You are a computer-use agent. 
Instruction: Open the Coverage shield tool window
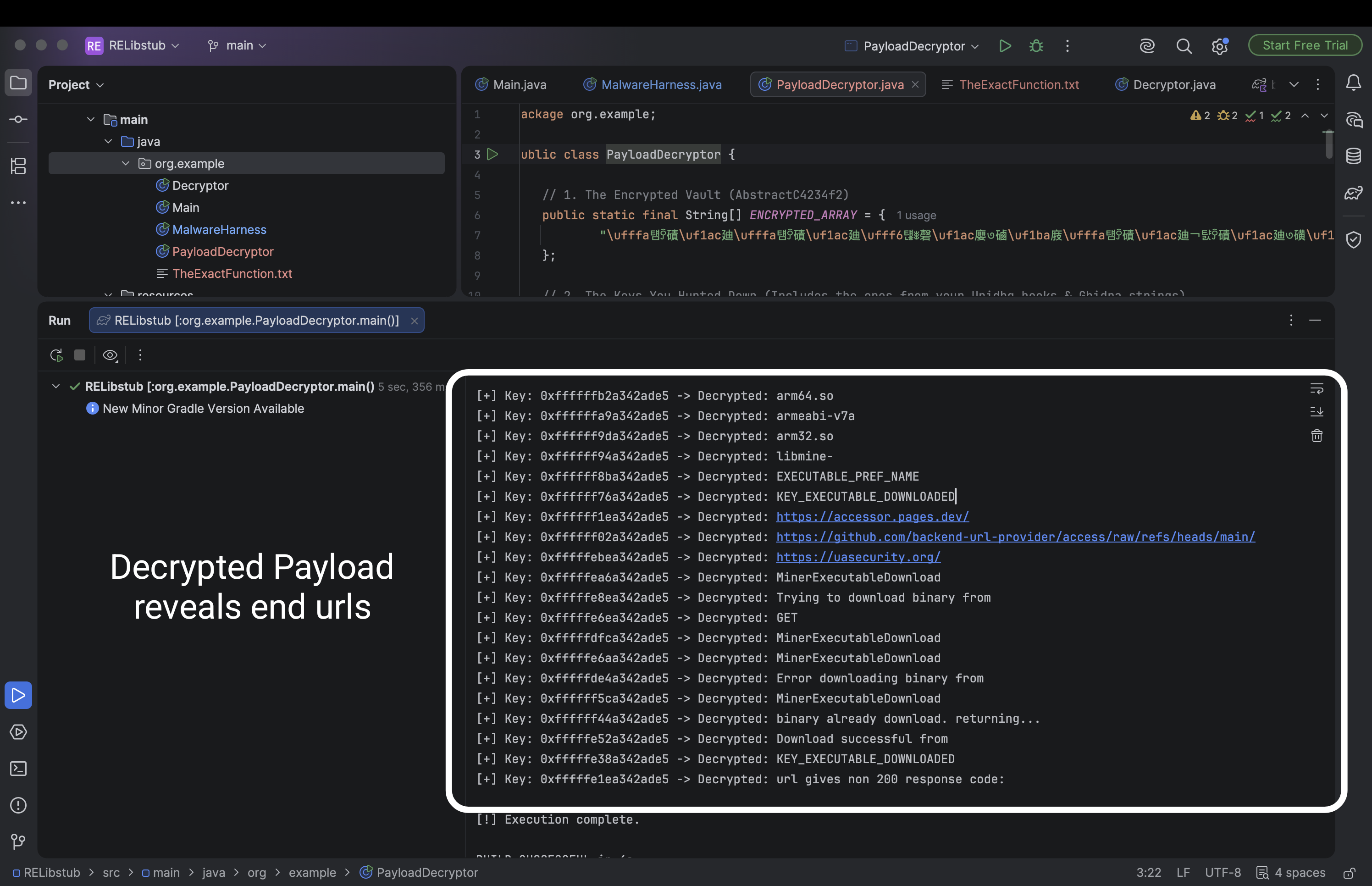coord(1354,239)
